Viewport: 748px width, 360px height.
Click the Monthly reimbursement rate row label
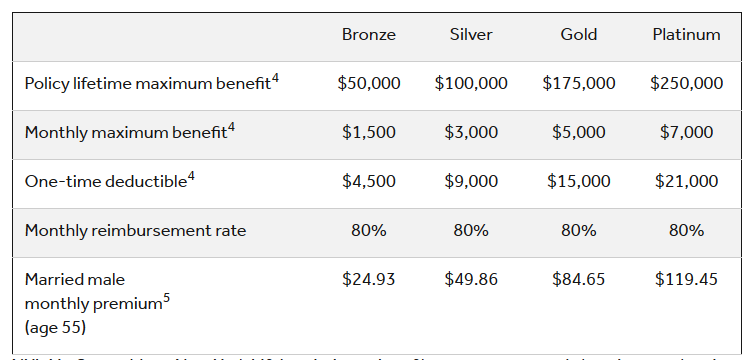pyautogui.click(x=135, y=231)
